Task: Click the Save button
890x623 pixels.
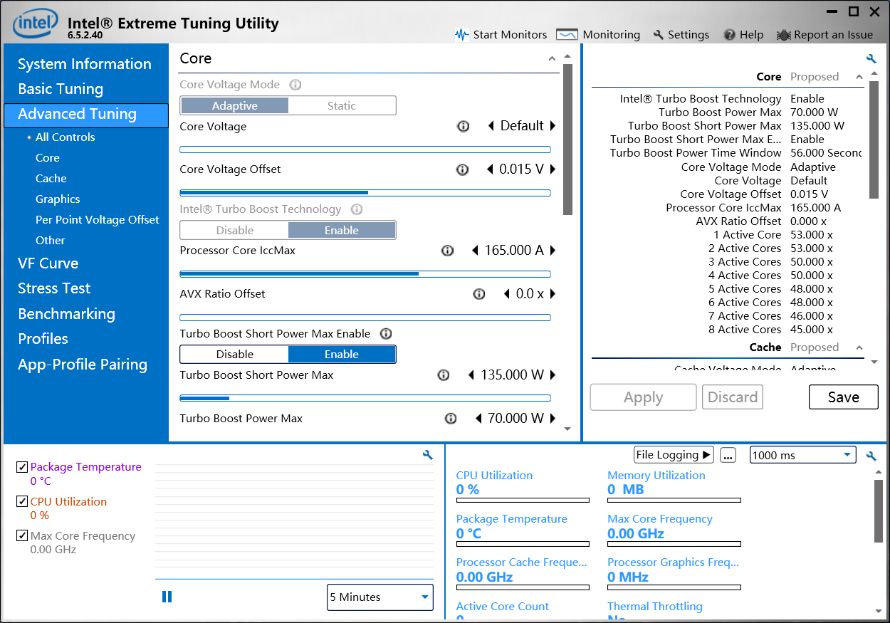Action: [843, 397]
